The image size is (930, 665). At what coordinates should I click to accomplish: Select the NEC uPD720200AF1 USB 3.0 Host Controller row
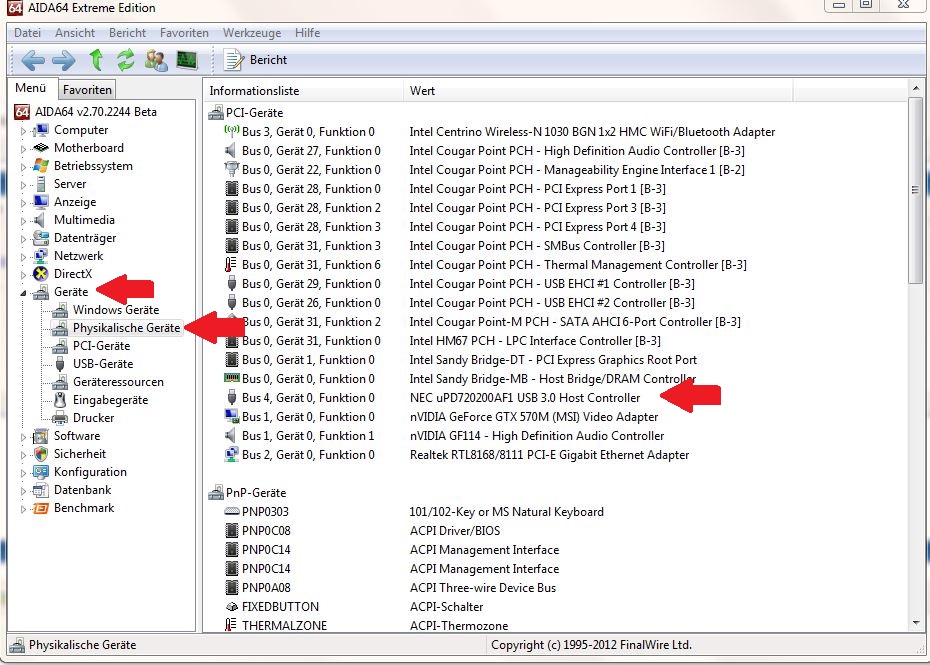[x=525, y=398]
